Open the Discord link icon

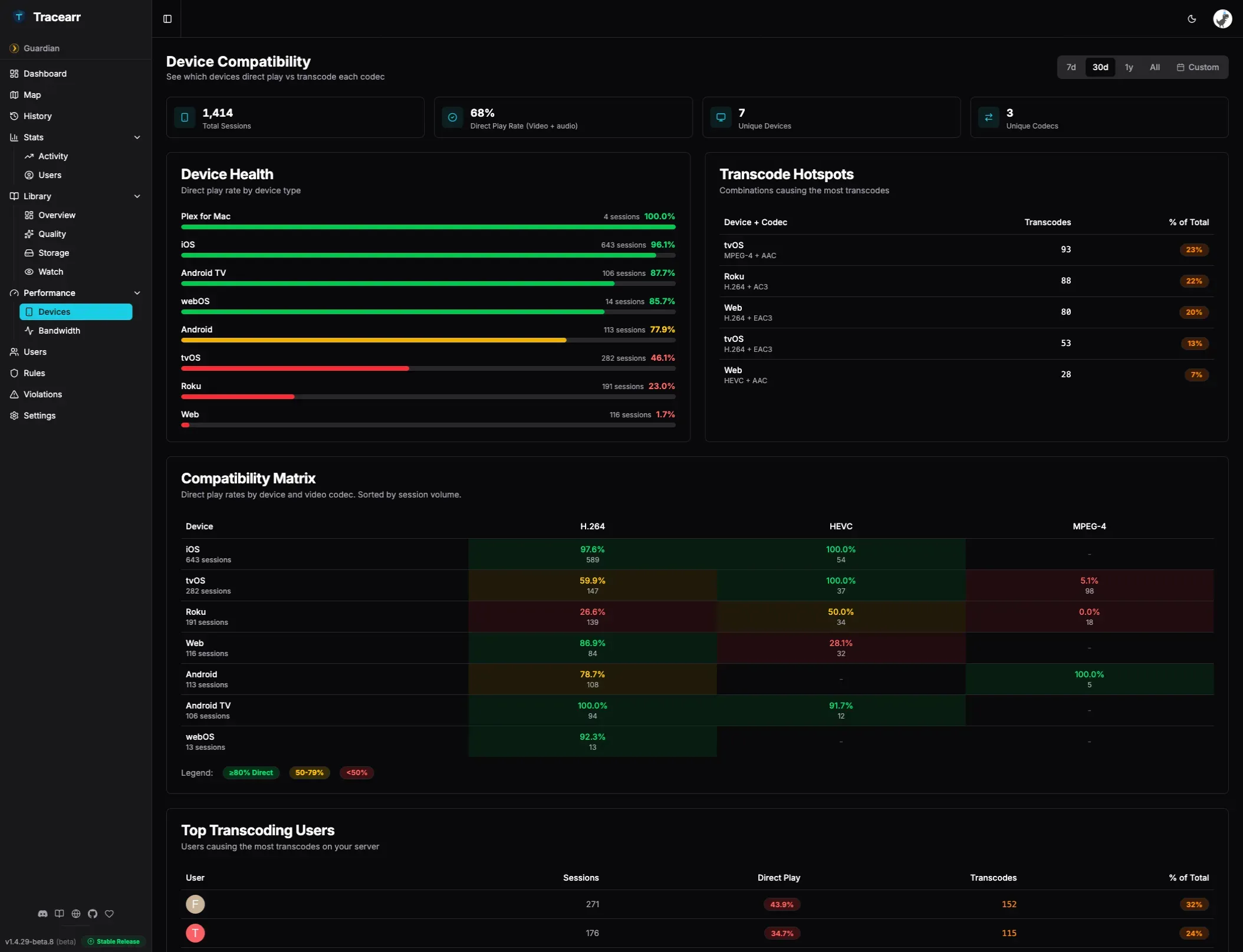(x=42, y=914)
